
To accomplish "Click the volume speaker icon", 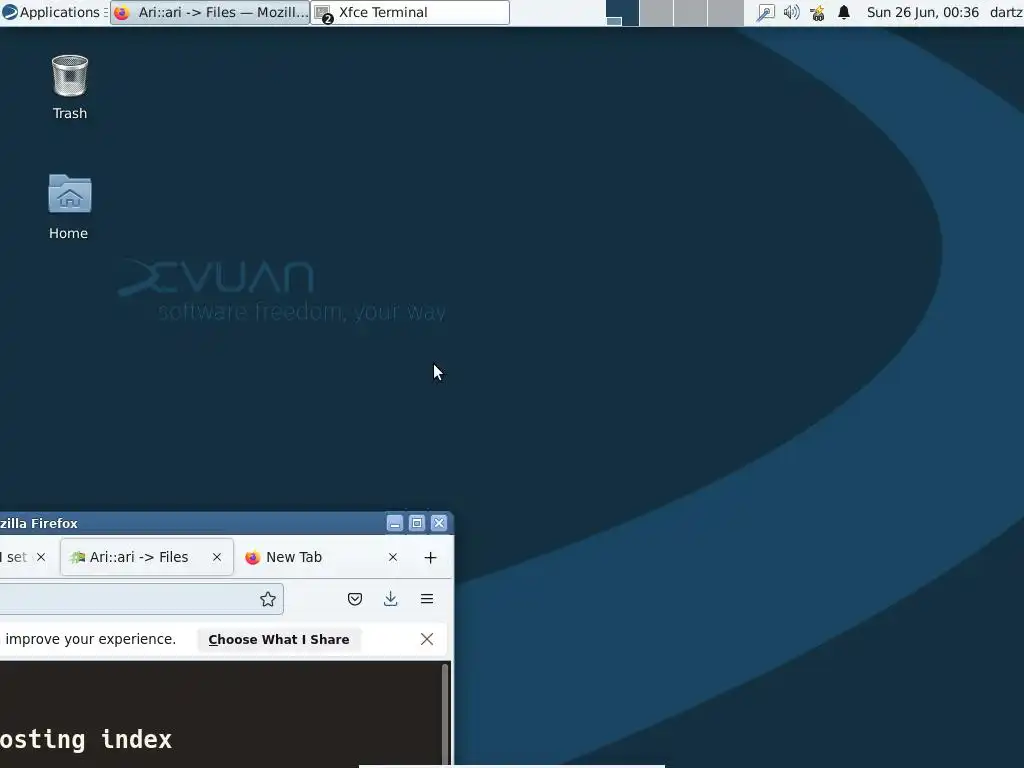I will pos(791,12).
